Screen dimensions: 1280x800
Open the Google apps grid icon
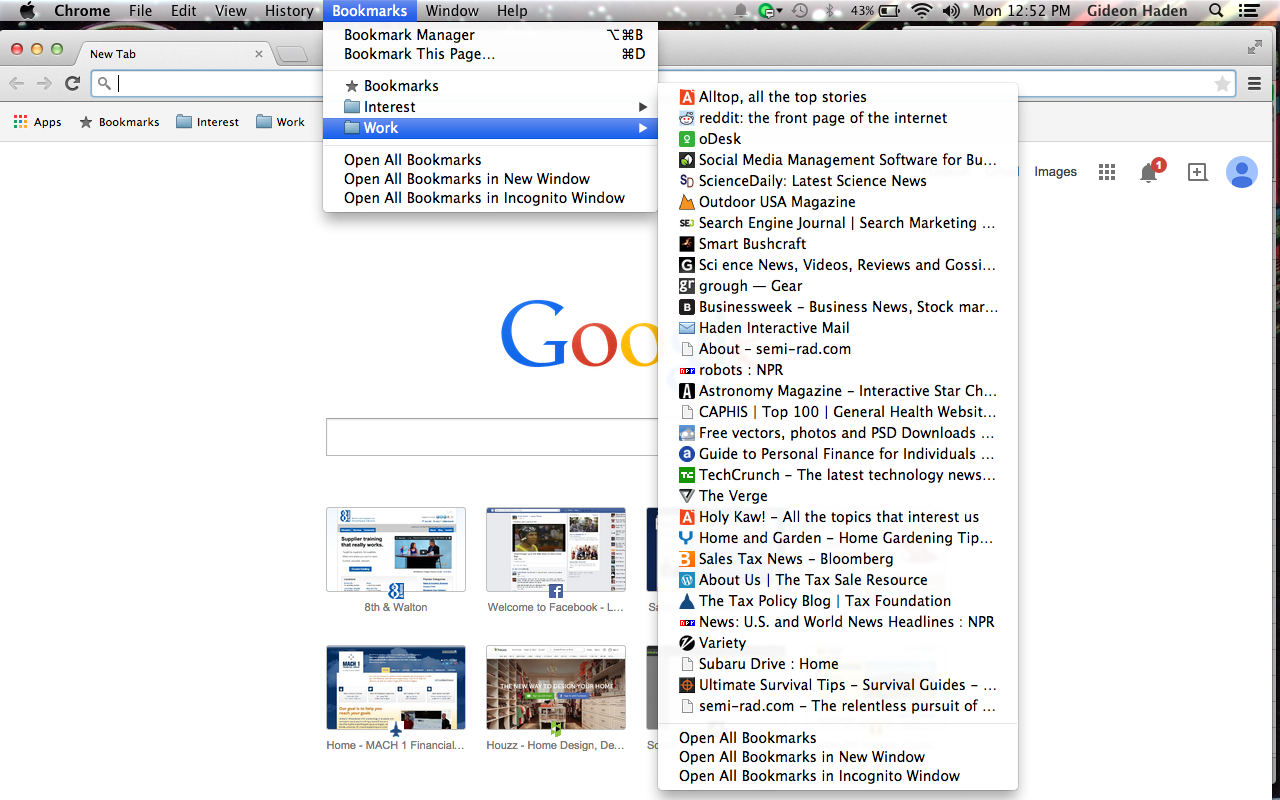1106,172
